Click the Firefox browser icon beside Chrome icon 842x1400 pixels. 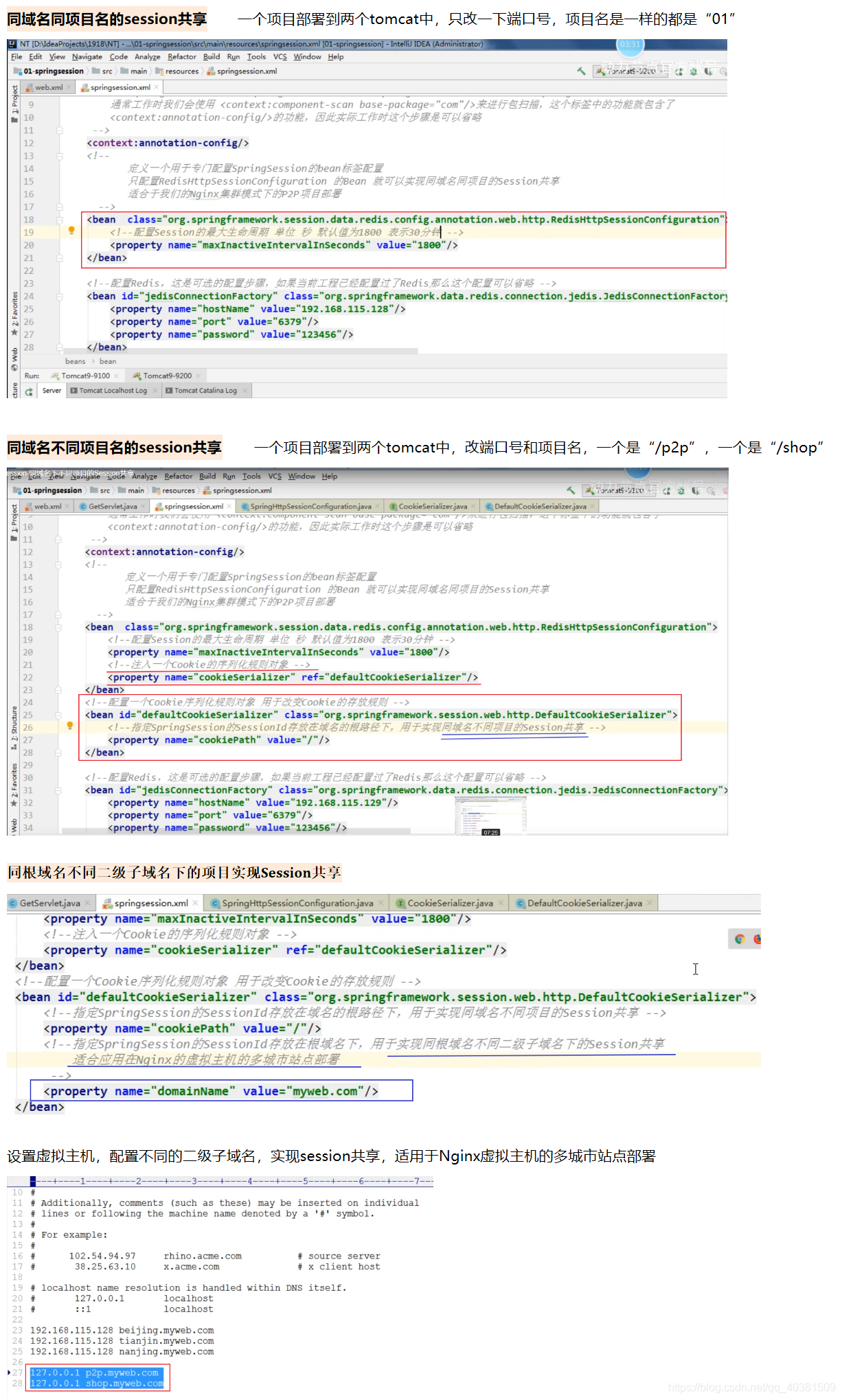[757, 939]
